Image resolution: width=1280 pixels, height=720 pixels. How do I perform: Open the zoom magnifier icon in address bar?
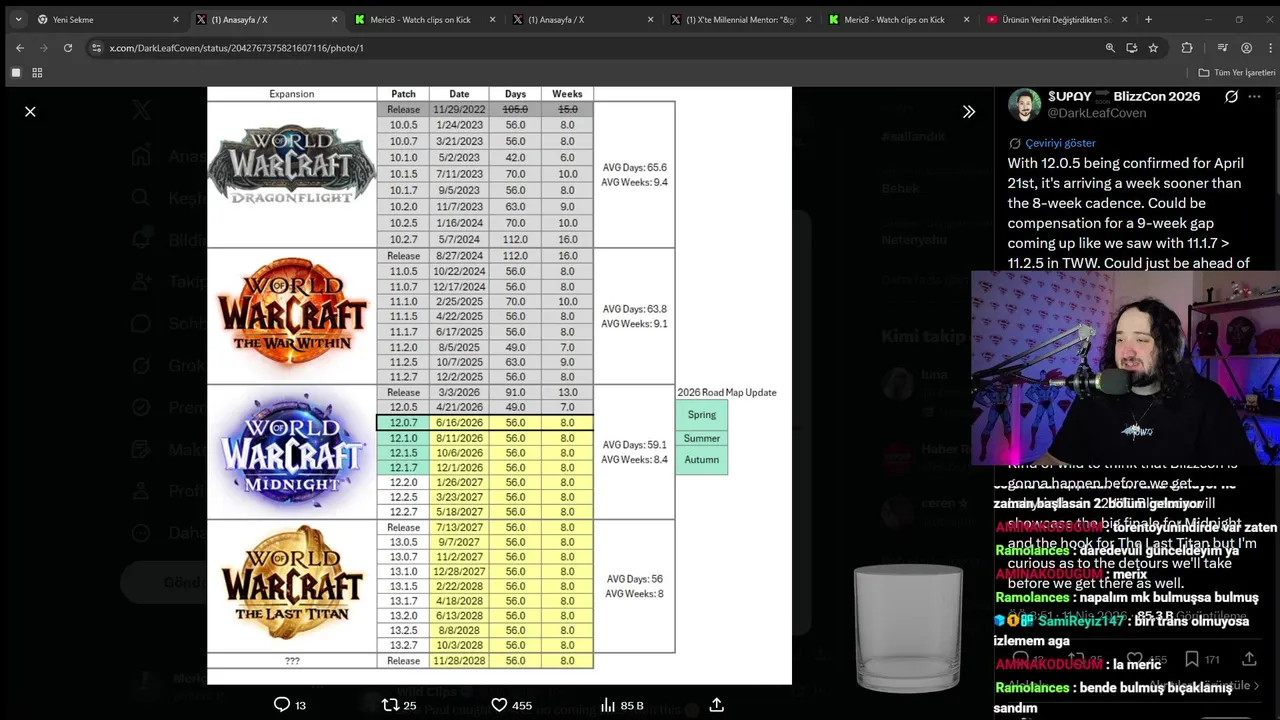(x=1110, y=48)
